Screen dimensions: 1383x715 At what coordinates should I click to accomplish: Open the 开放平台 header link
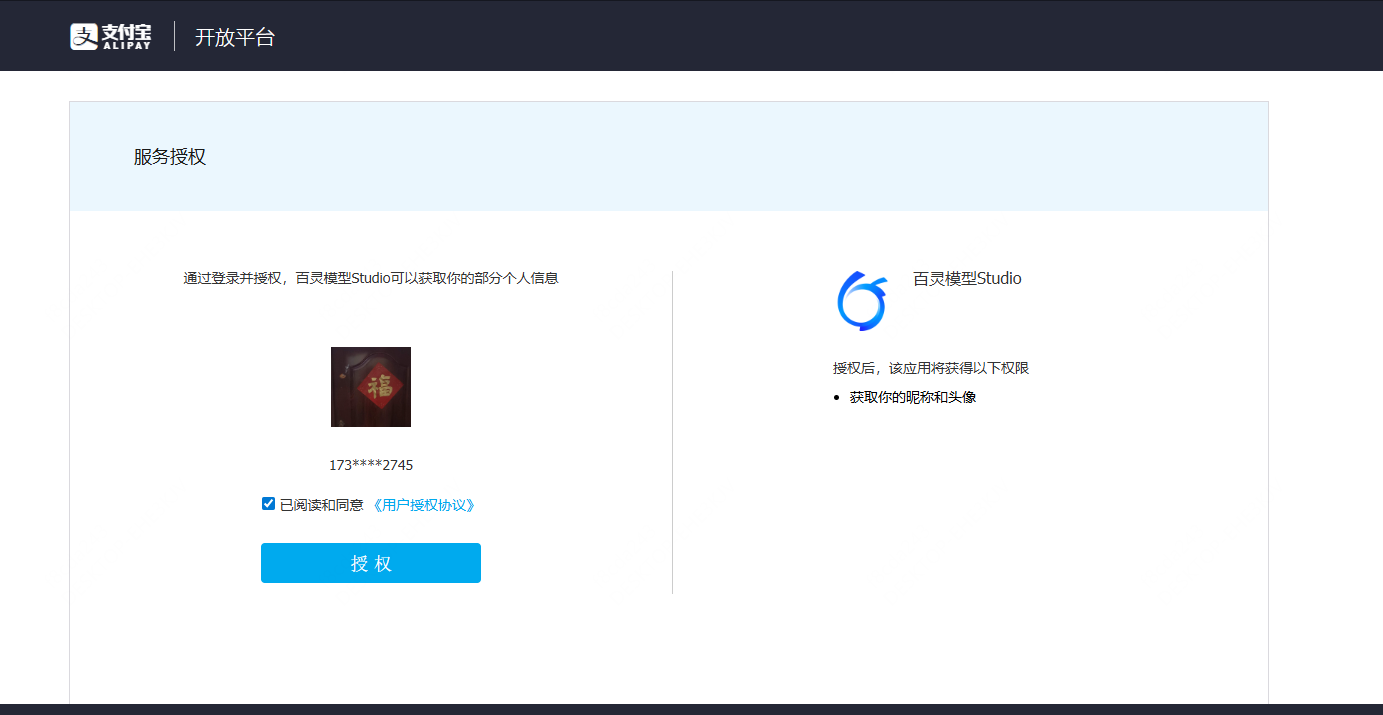click(235, 37)
